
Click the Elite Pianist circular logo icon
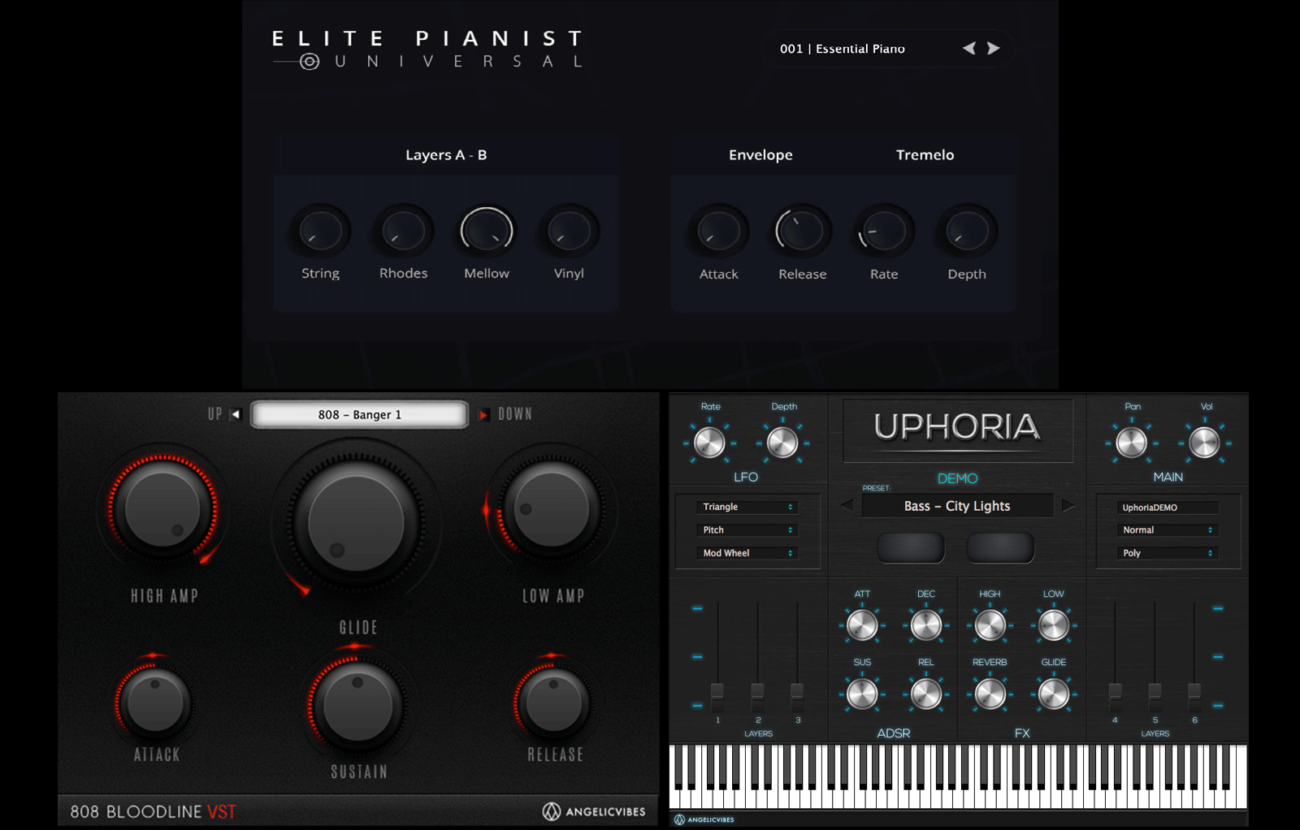click(310, 62)
